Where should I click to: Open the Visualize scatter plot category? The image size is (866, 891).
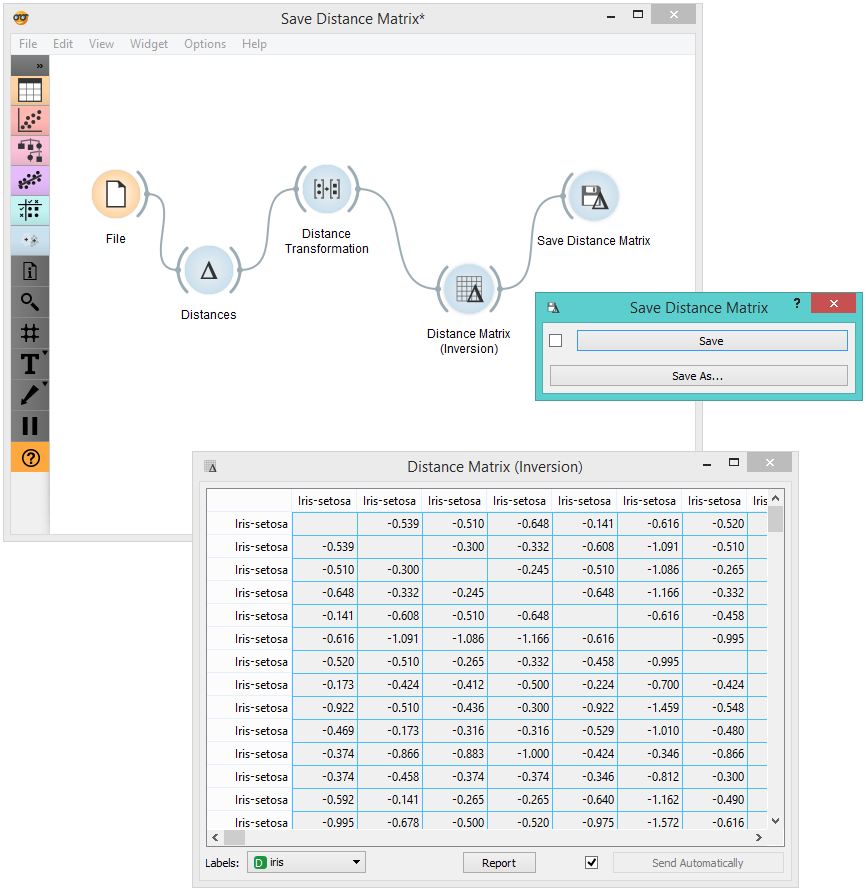click(30, 121)
